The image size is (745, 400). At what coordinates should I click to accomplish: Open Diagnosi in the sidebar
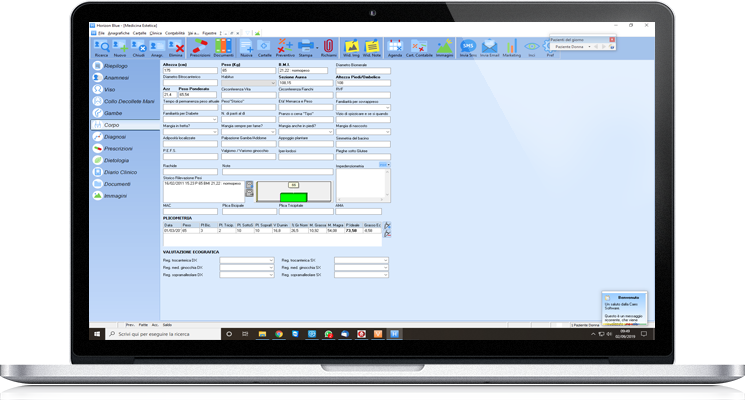point(124,137)
